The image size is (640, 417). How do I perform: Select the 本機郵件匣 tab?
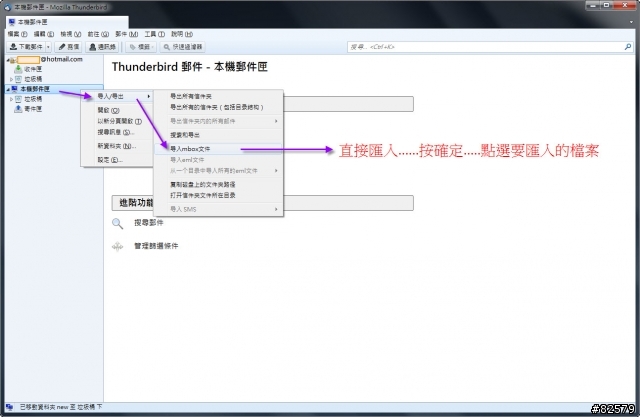pyautogui.click(x=67, y=22)
